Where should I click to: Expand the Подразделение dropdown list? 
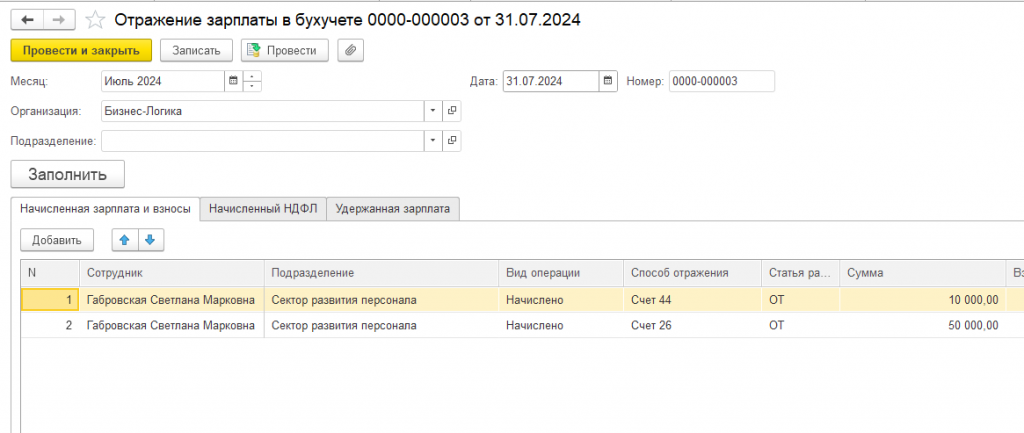coord(433,140)
